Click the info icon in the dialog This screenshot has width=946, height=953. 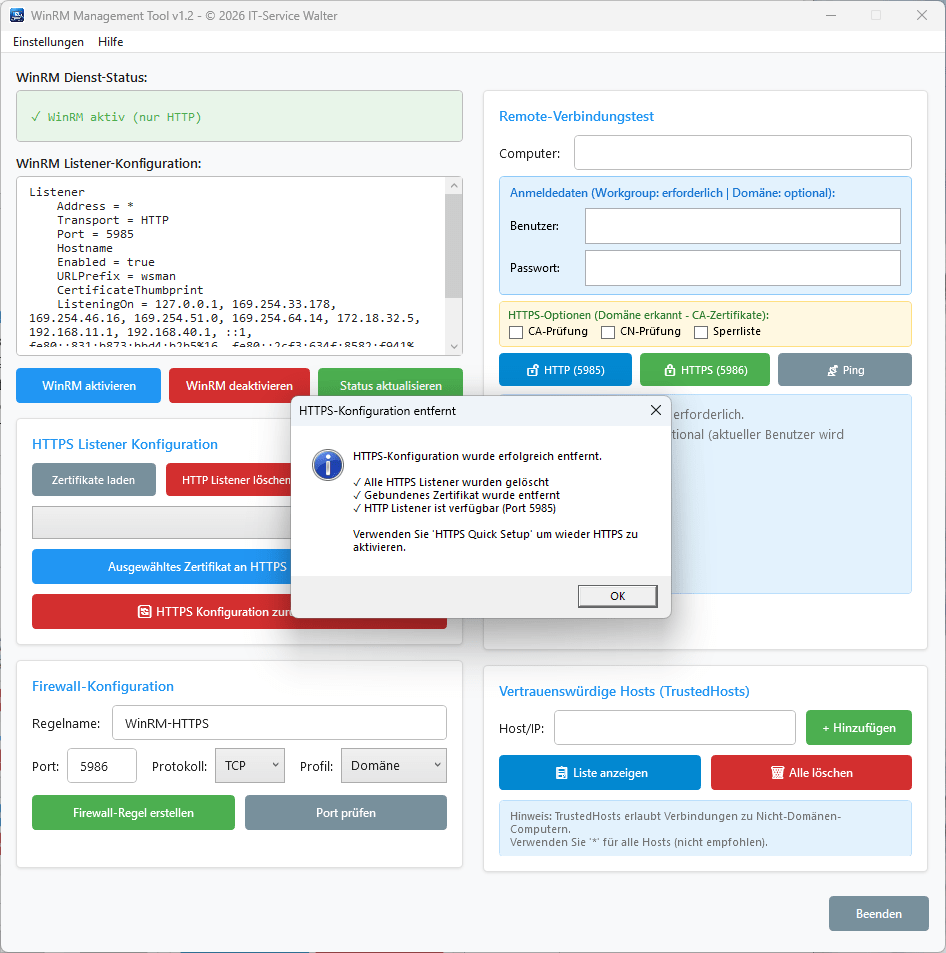point(327,464)
